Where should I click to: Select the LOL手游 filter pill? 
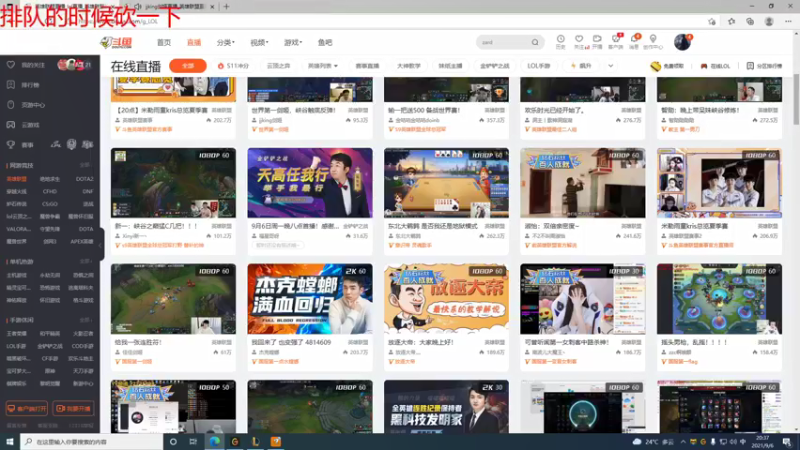(539, 66)
